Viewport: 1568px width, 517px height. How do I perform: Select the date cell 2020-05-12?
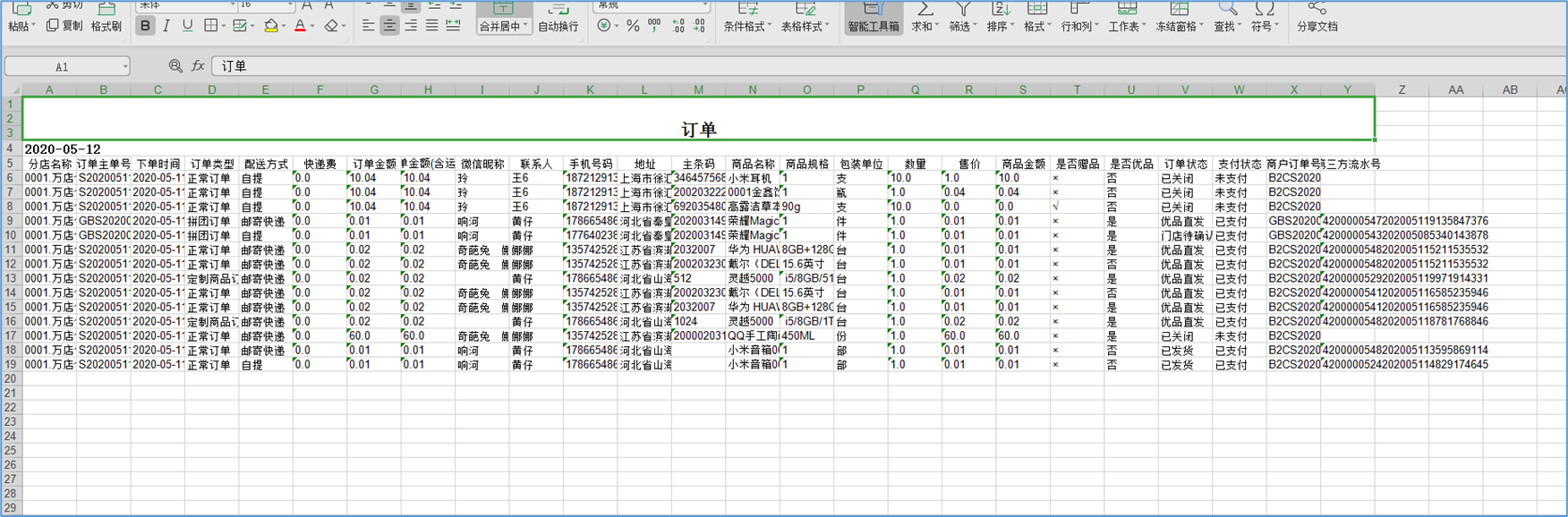click(x=63, y=149)
